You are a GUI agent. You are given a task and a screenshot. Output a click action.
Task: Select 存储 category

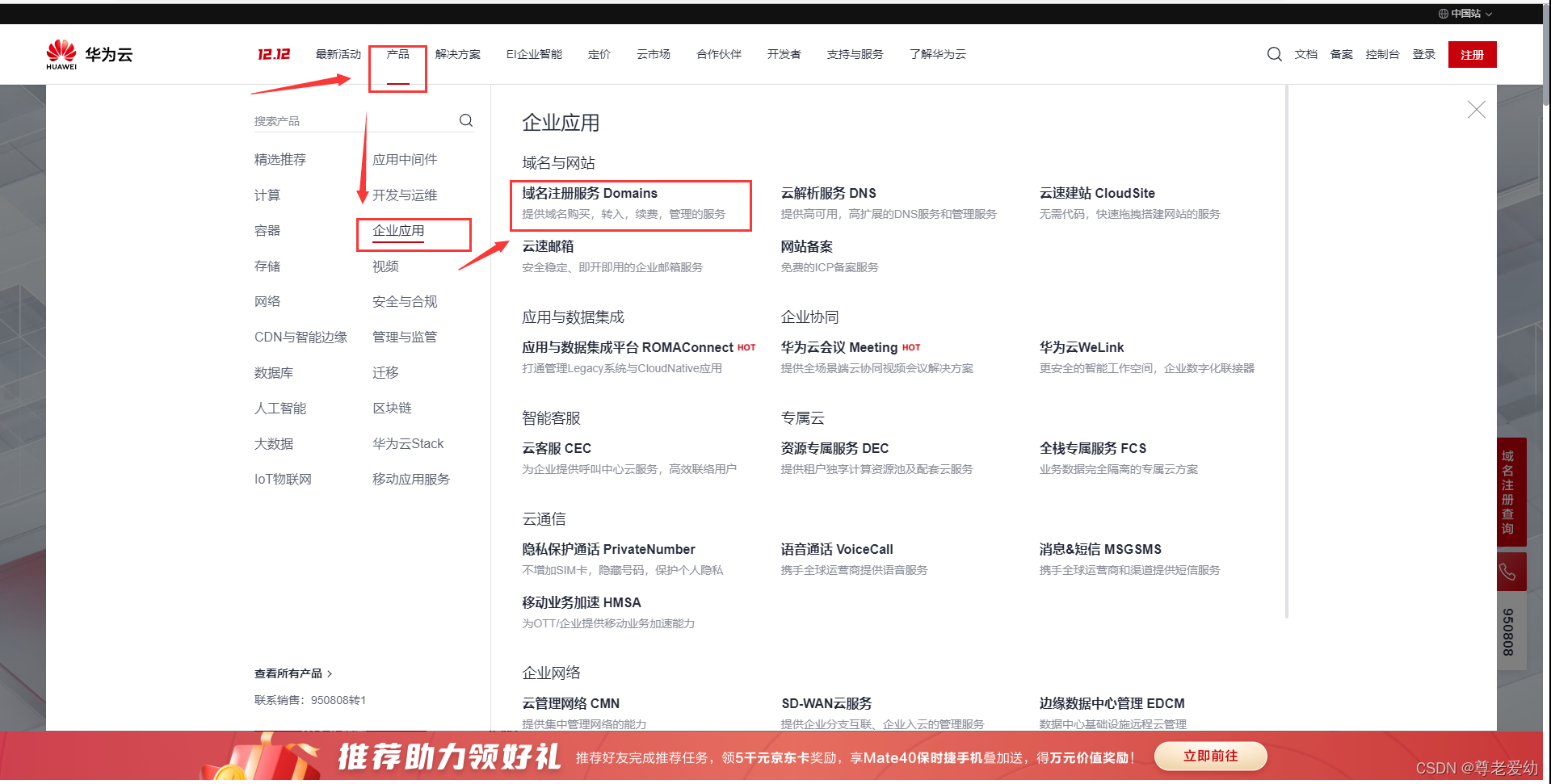coord(267,266)
